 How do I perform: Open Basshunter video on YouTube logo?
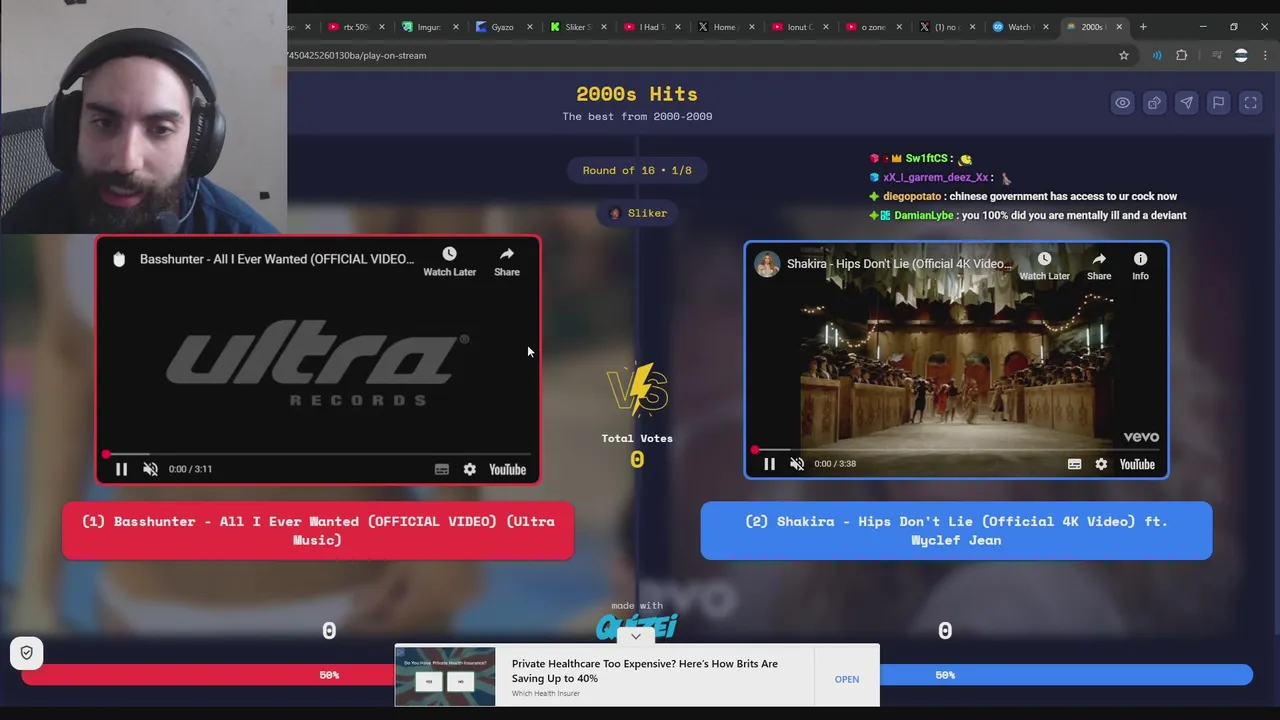coord(507,469)
